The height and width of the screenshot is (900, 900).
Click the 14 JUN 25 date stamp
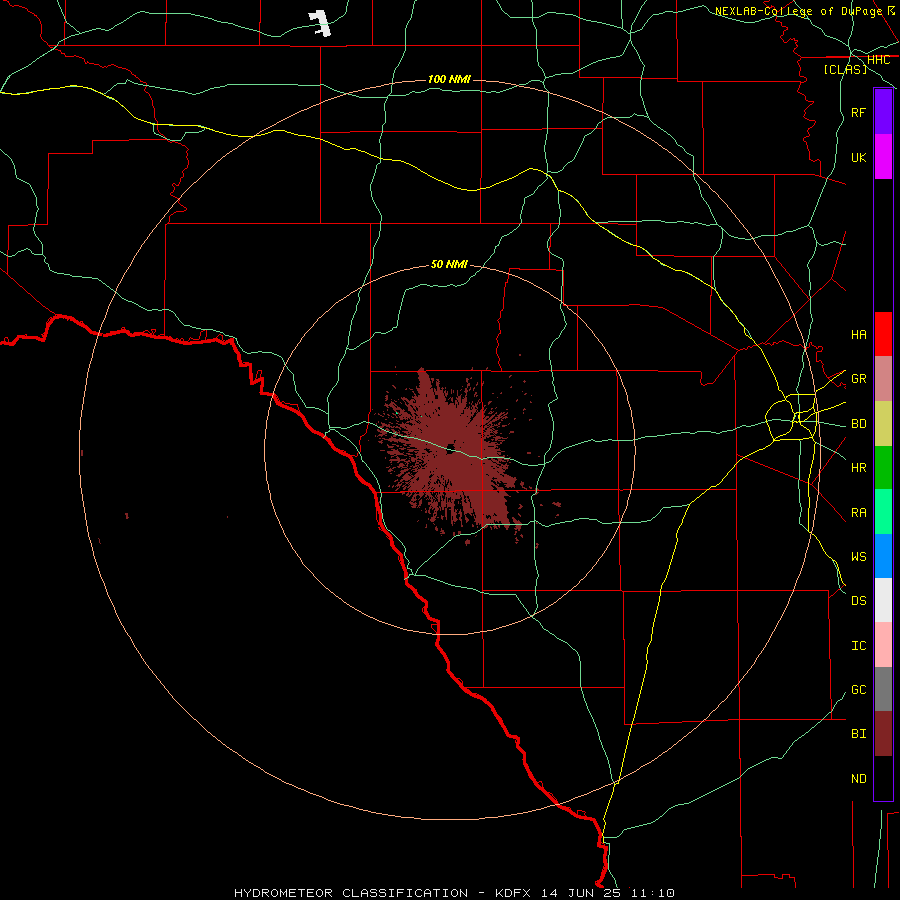point(581,893)
